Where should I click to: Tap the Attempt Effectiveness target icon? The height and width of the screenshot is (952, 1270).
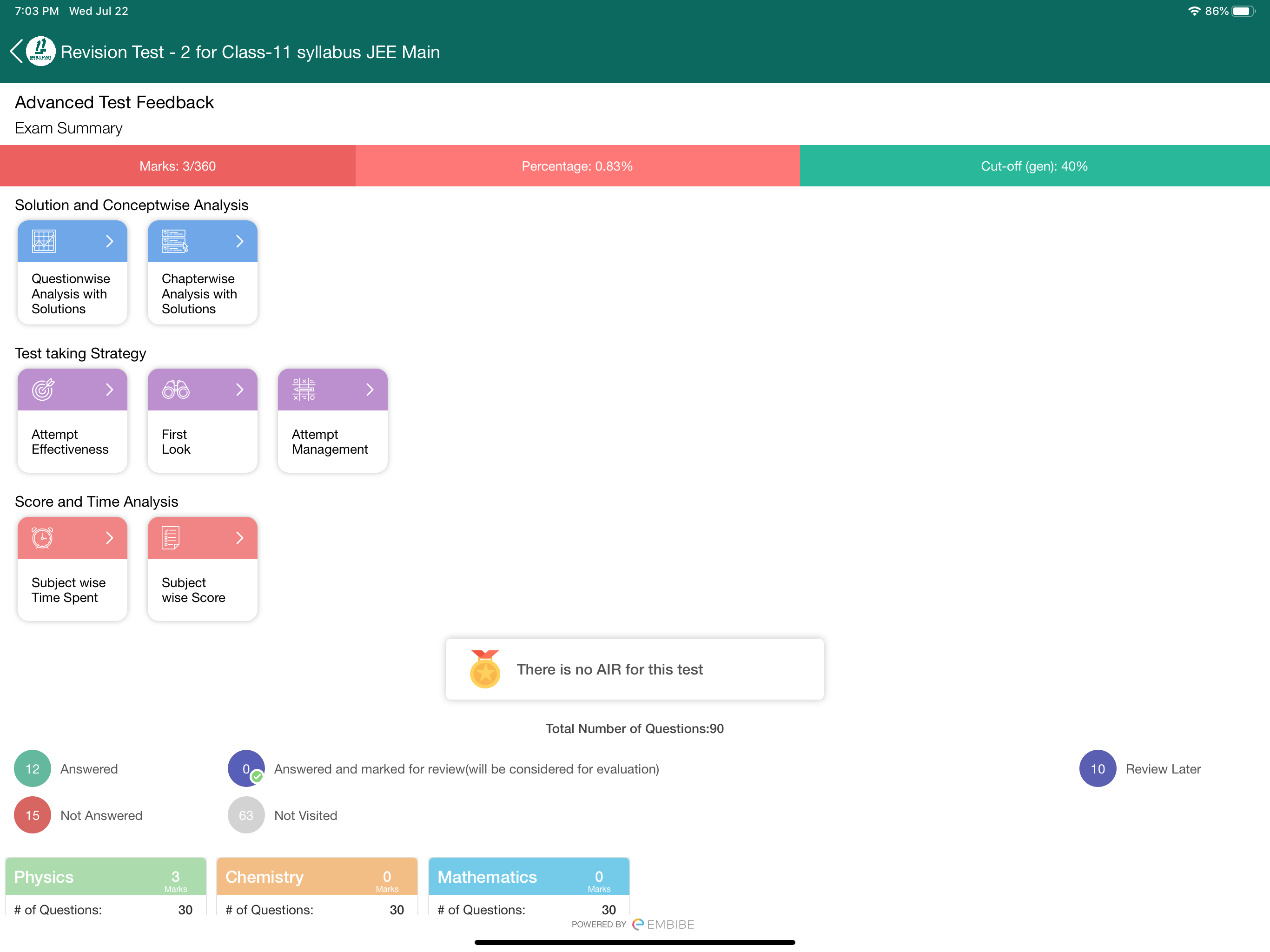point(43,389)
